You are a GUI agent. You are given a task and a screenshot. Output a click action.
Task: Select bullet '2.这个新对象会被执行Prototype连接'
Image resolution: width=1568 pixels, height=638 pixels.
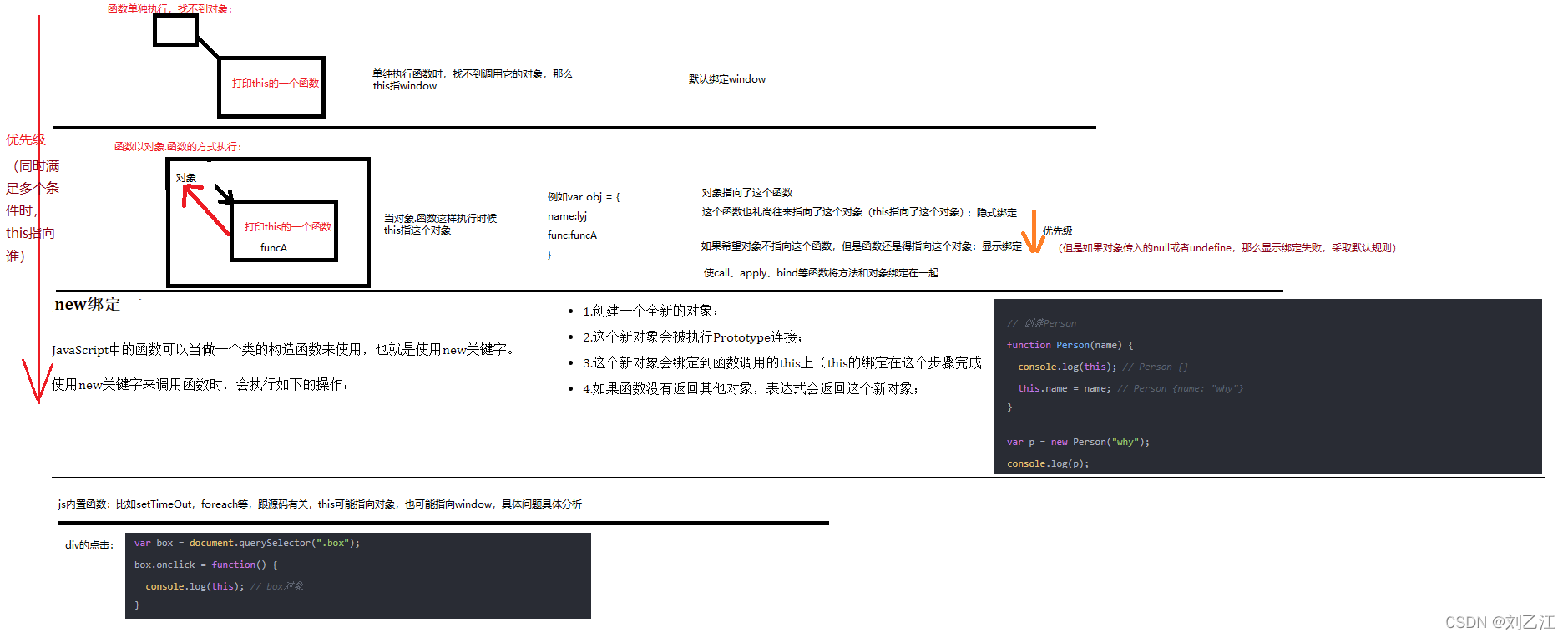point(693,337)
